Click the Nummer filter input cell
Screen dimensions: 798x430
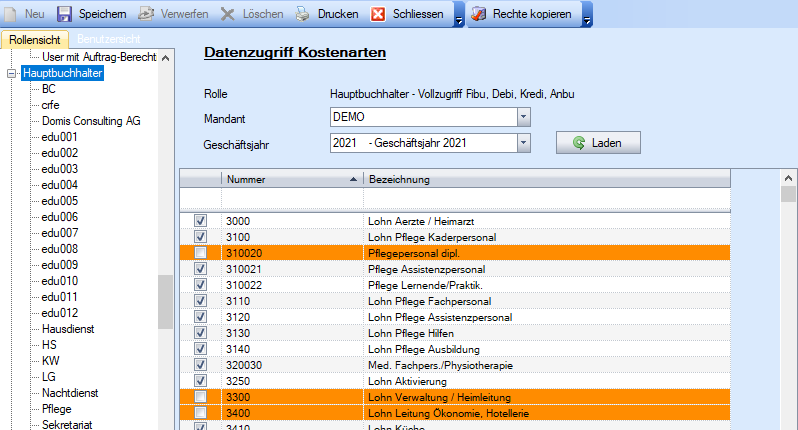pyautogui.click(x=292, y=198)
